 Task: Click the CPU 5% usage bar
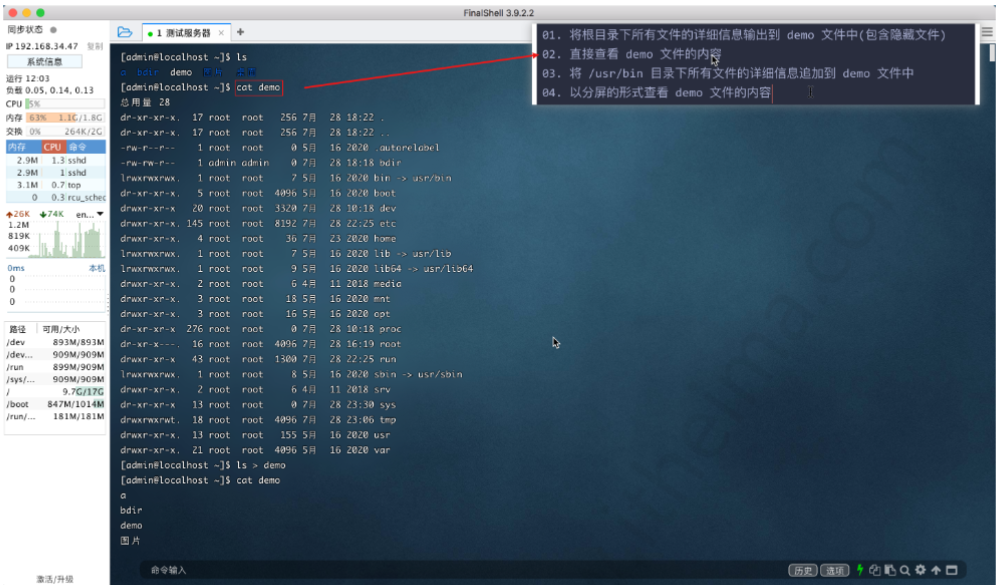[x=65, y=103]
